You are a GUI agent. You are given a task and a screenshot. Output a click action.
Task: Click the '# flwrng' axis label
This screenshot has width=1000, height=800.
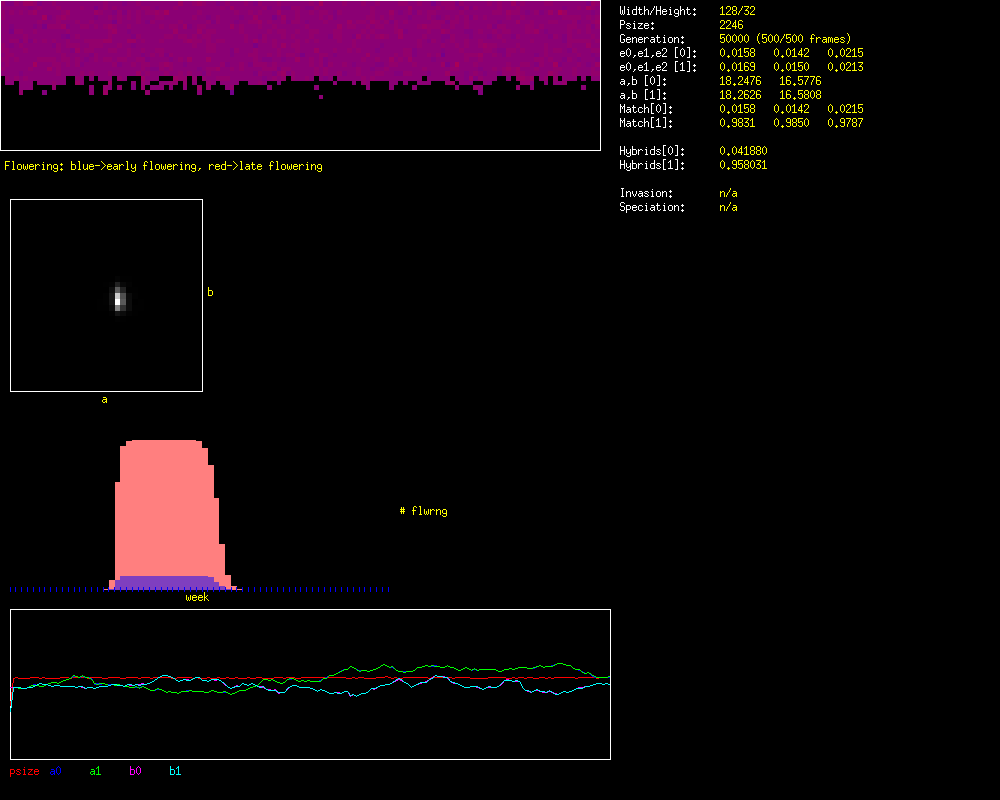(423, 511)
